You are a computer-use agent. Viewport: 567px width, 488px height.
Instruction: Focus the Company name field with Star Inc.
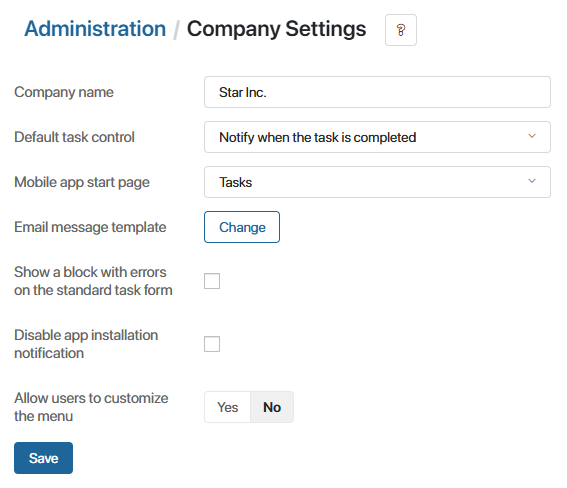pyautogui.click(x=377, y=92)
